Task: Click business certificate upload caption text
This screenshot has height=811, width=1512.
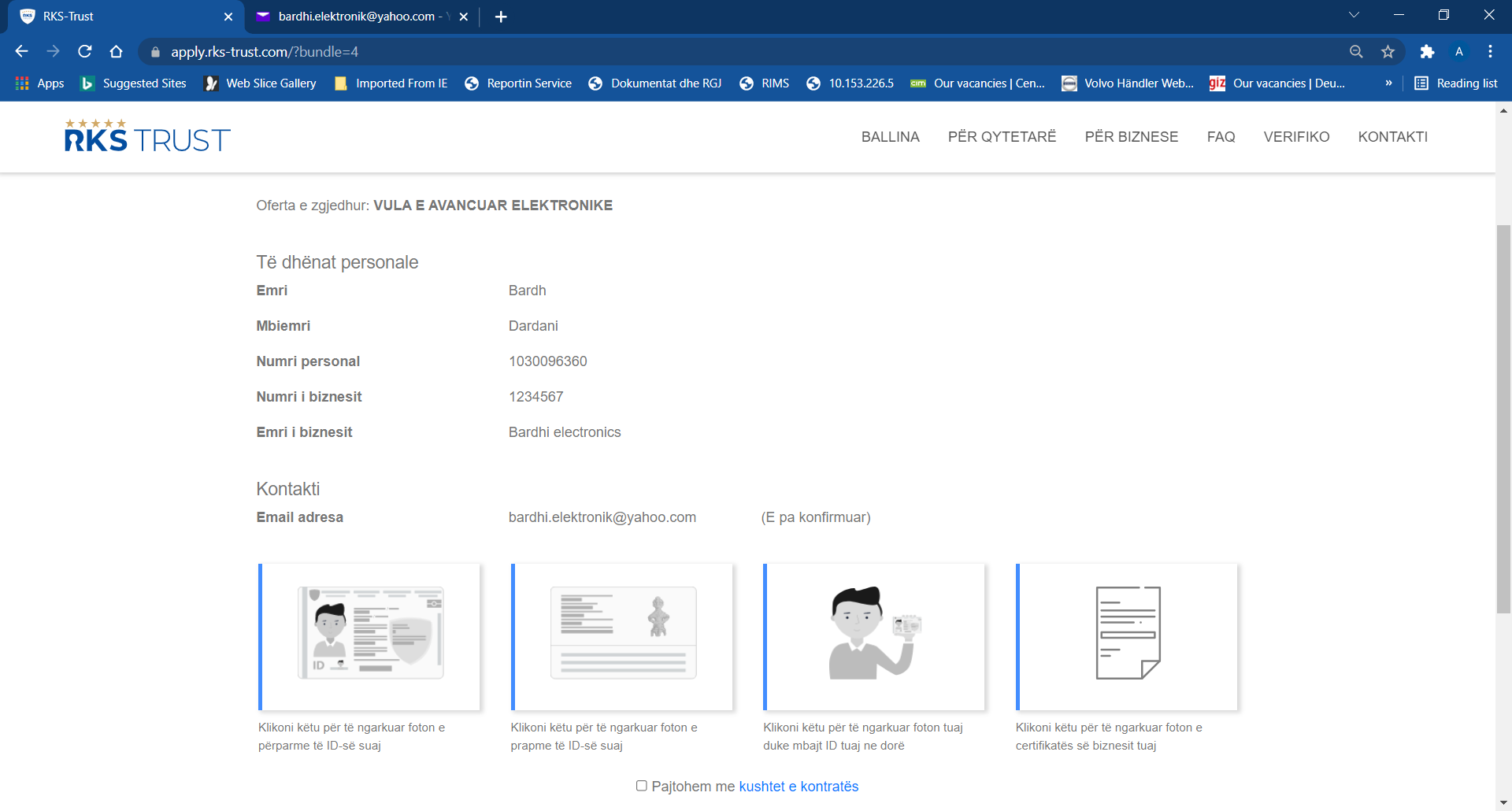Action: (1109, 736)
